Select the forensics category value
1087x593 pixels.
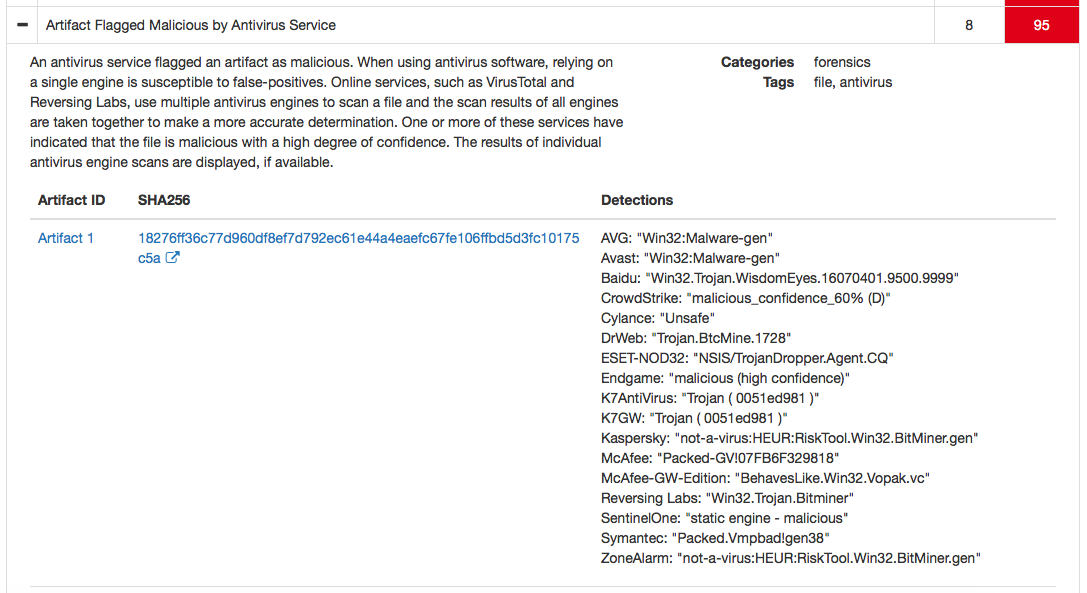842,62
